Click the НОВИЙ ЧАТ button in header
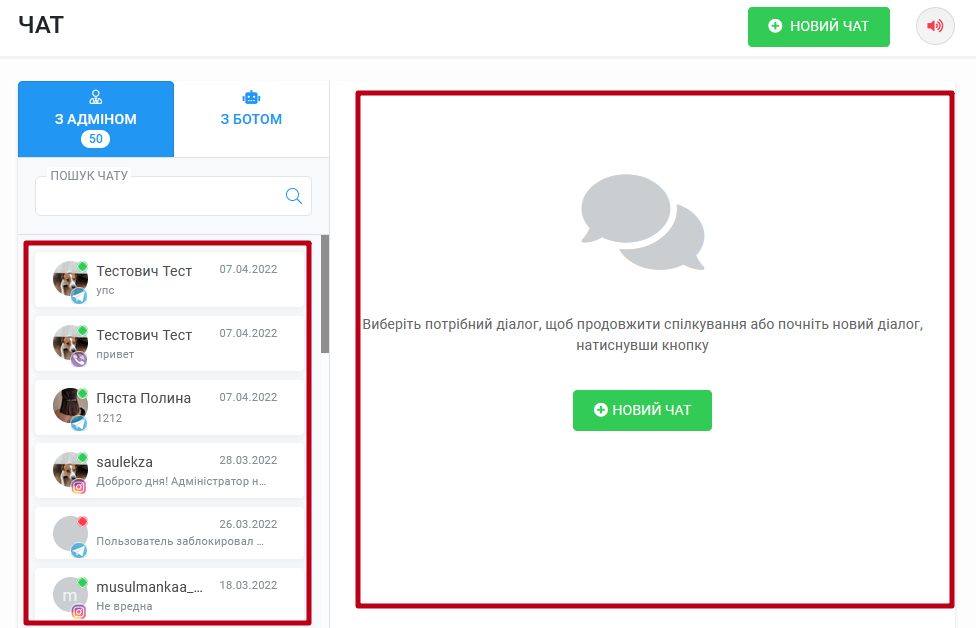Image resolution: width=976 pixels, height=628 pixels. (819, 27)
